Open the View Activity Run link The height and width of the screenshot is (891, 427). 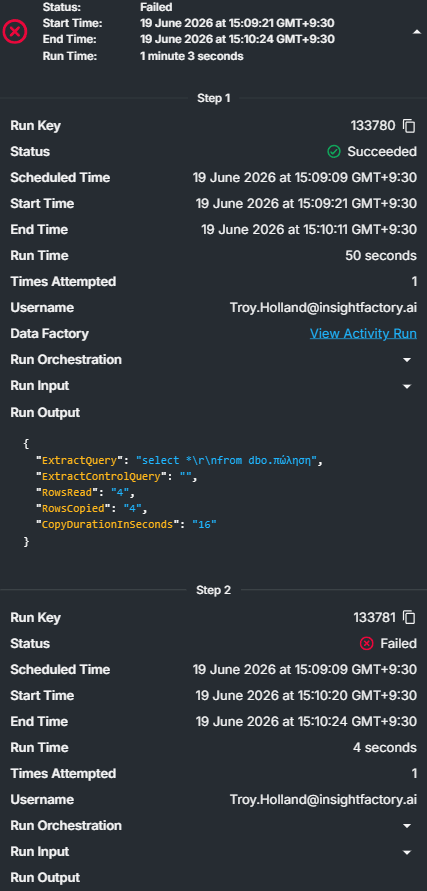click(363, 334)
